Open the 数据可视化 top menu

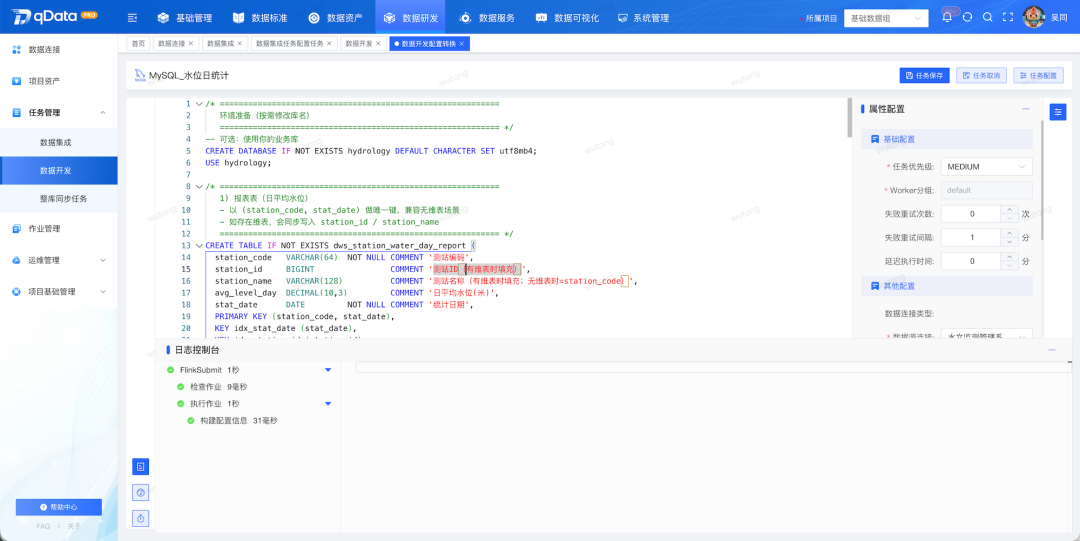pyautogui.click(x=566, y=18)
